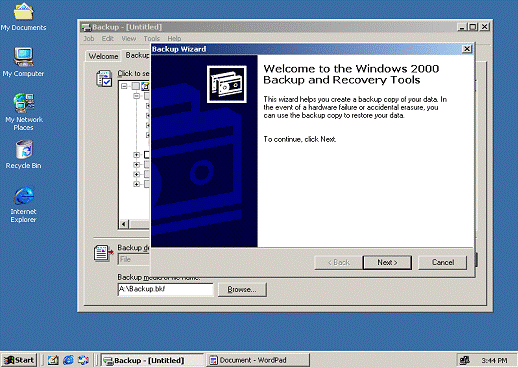The height and width of the screenshot is (368, 518).
Task: Click the left arrow of tree scrollbar
Action: click(124, 224)
